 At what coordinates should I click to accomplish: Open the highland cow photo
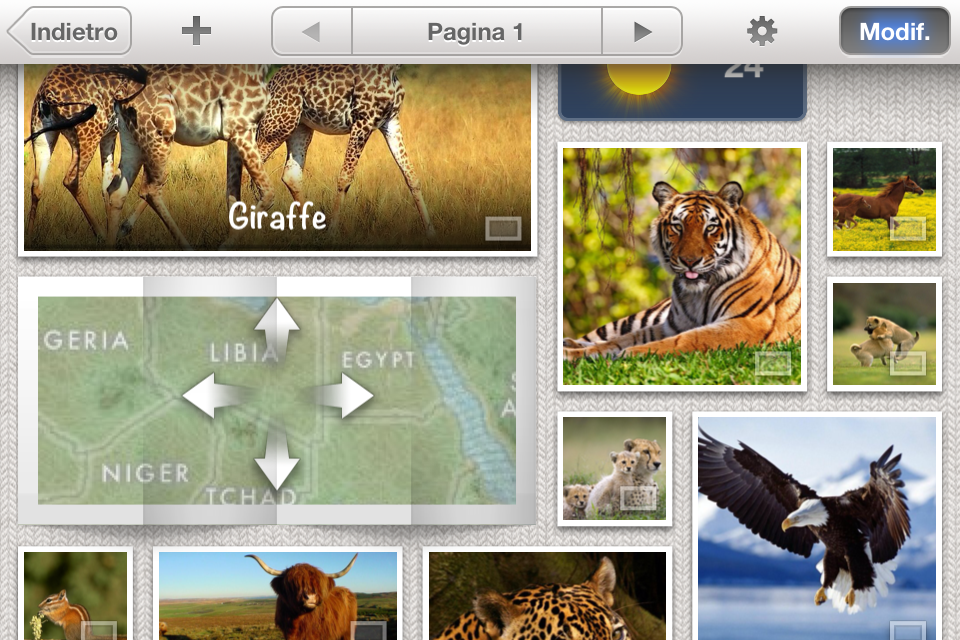tap(277, 595)
